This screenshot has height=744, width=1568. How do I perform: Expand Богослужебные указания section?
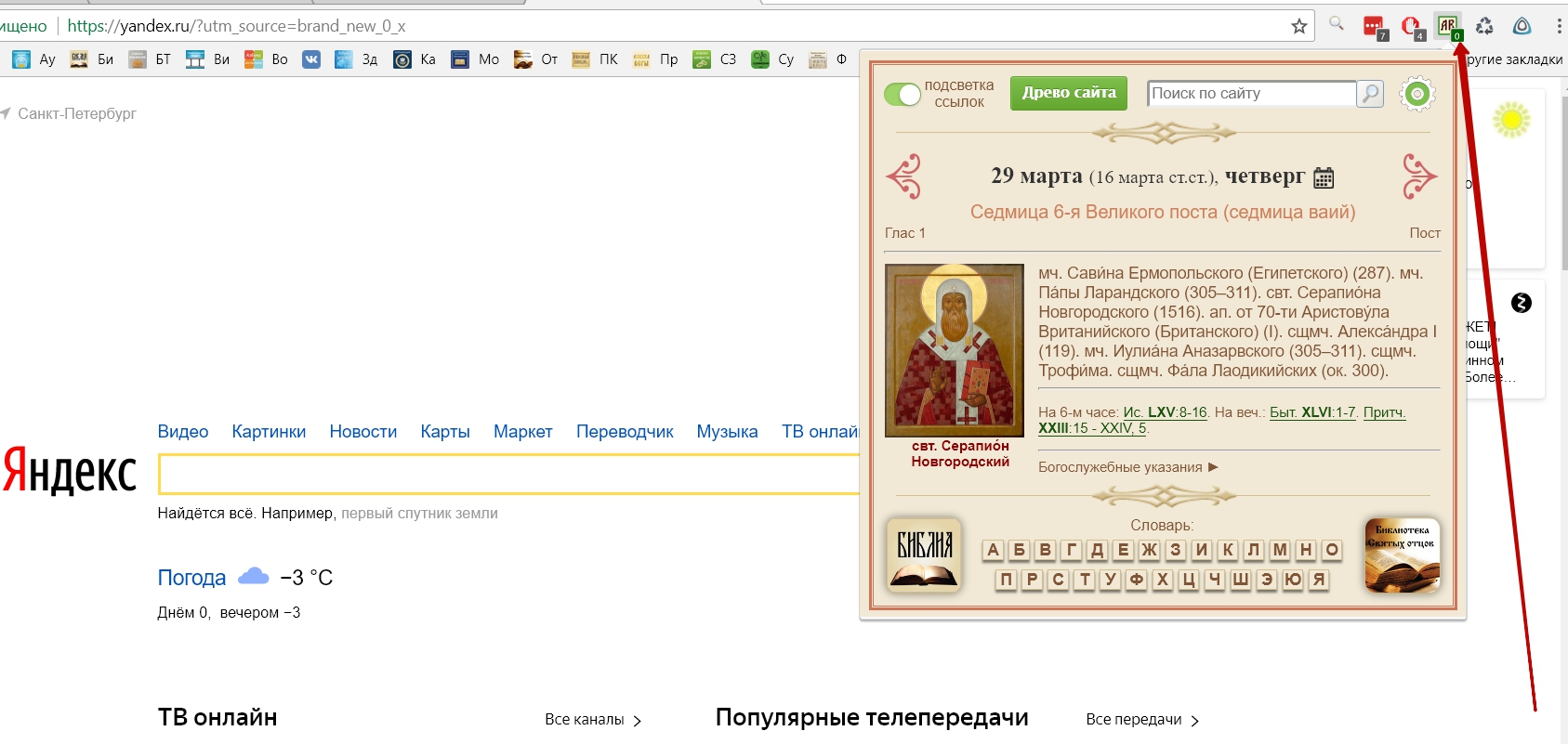click(1127, 467)
